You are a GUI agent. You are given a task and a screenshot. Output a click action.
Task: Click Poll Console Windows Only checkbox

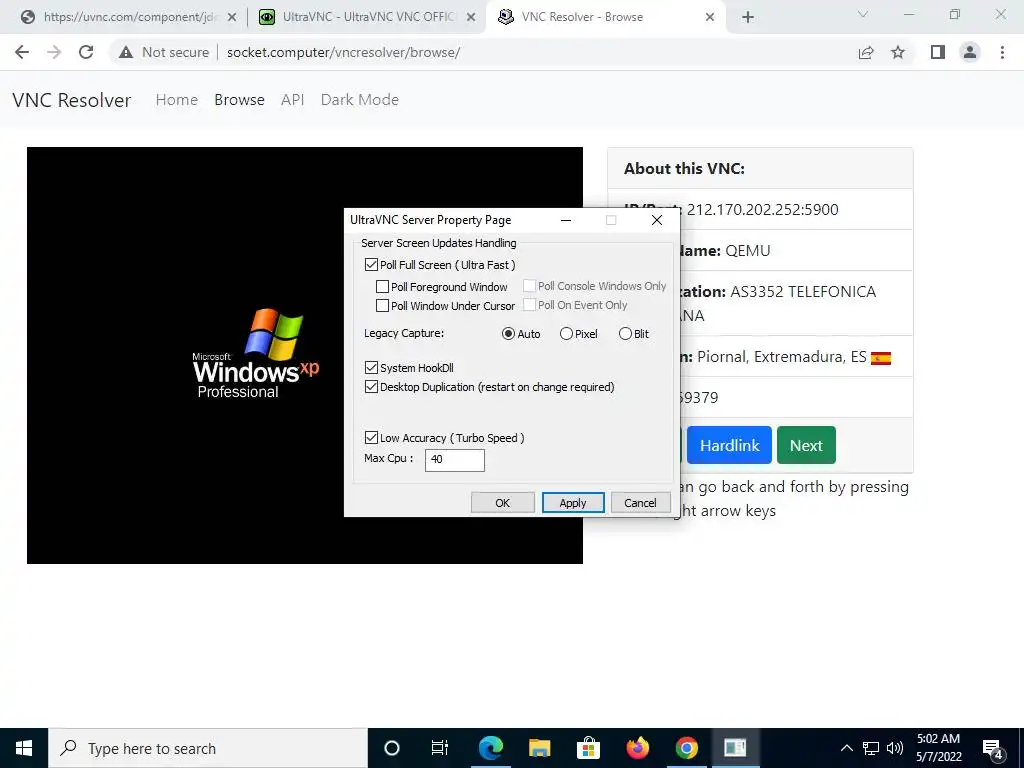coord(530,286)
